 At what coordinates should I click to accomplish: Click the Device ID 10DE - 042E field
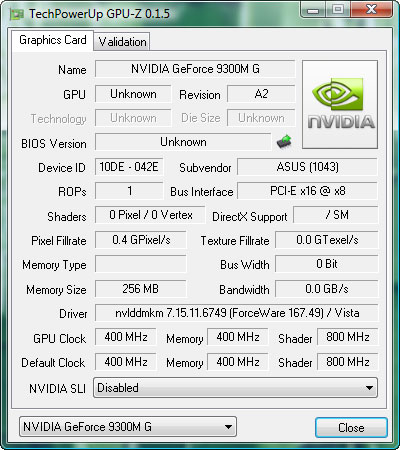[129, 167]
